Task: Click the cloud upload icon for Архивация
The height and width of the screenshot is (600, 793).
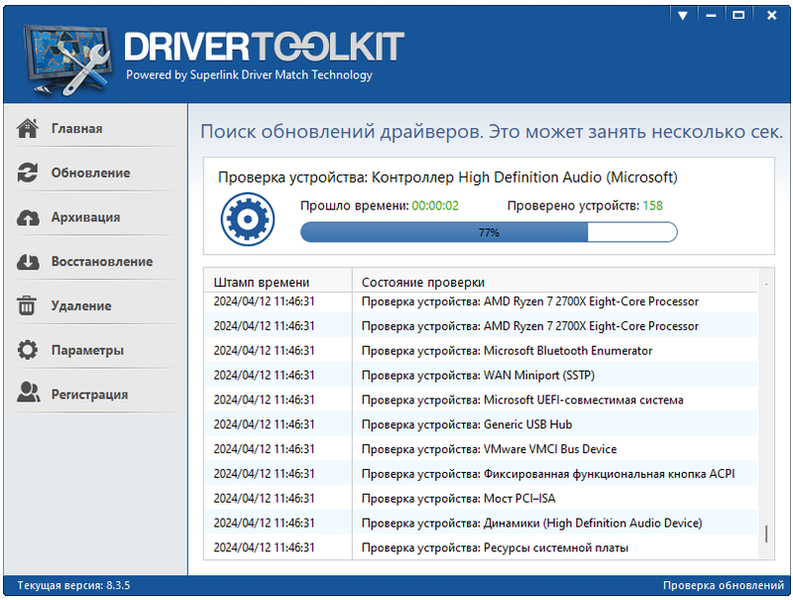Action: [x=28, y=218]
